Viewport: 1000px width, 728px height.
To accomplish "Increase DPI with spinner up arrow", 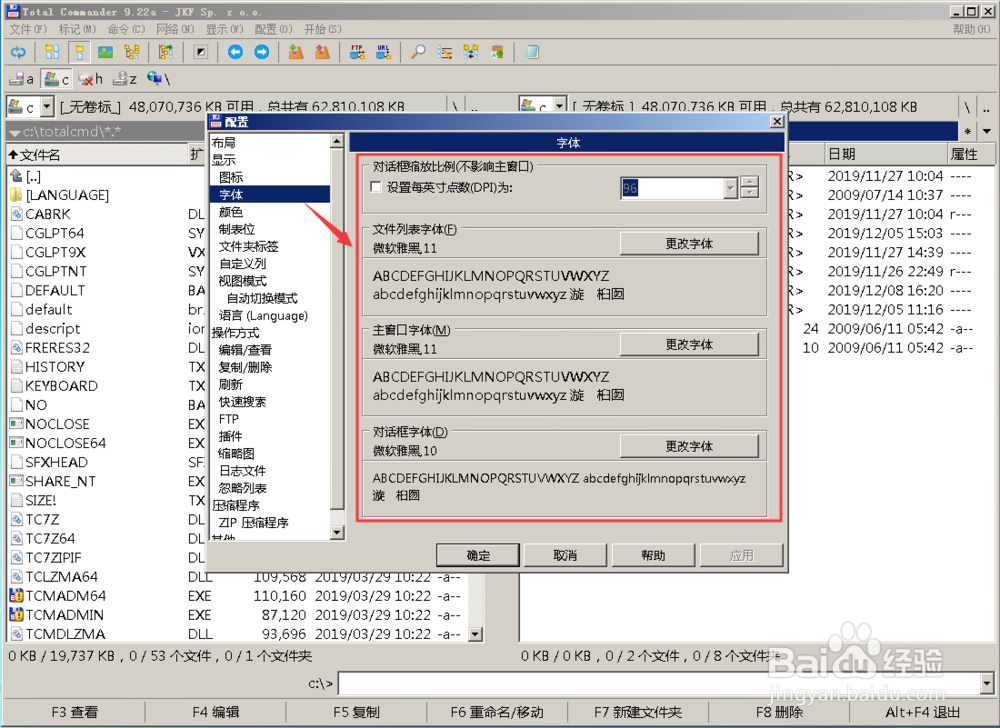I will tap(750, 182).
